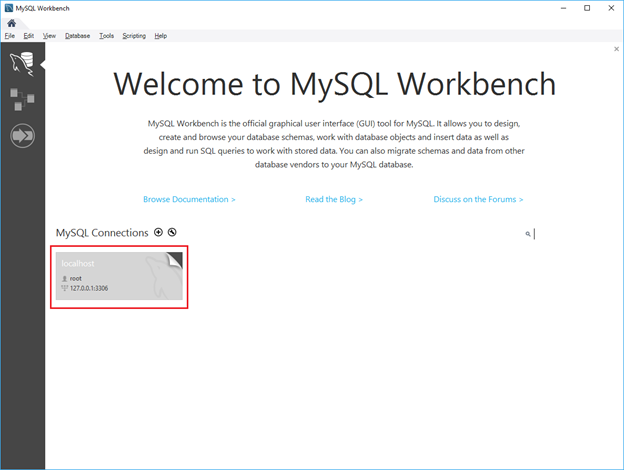Select the MySQL connections dolphin sidebar icon
The height and width of the screenshot is (470, 624).
coord(22,64)
